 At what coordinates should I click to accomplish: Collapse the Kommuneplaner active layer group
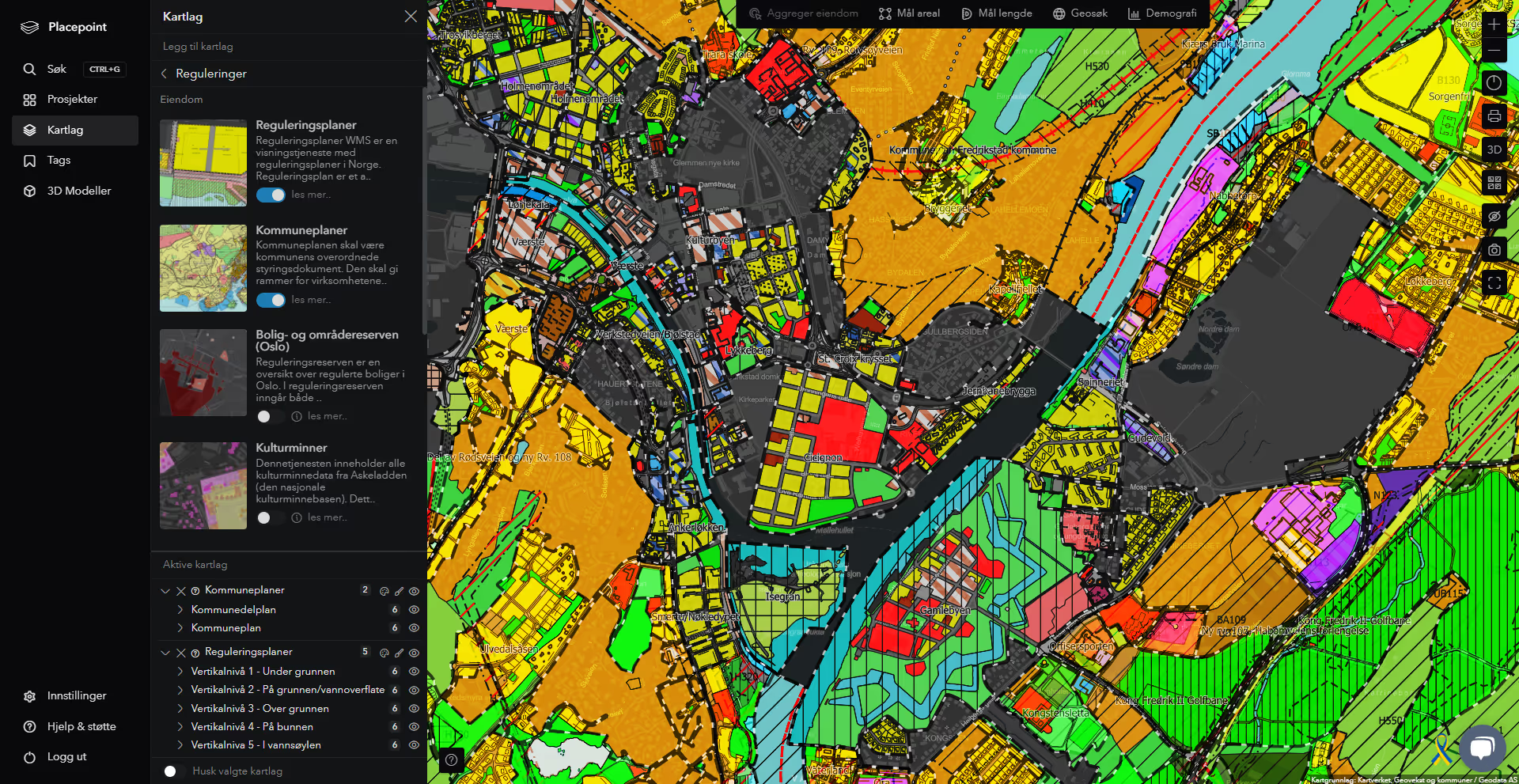tap(165, 591)
